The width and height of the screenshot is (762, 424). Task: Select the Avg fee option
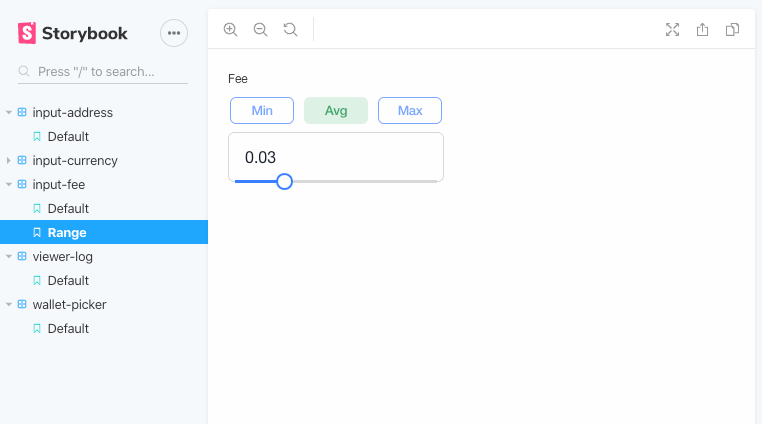[x=336, y=110]
